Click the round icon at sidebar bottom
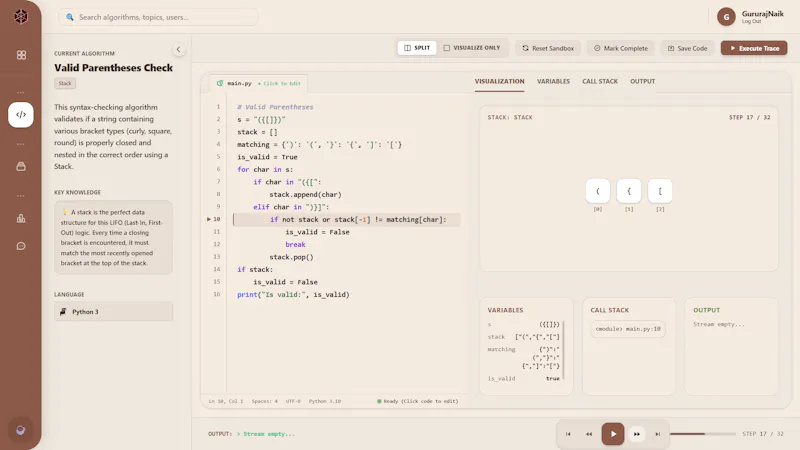 [x=21, y=430]
